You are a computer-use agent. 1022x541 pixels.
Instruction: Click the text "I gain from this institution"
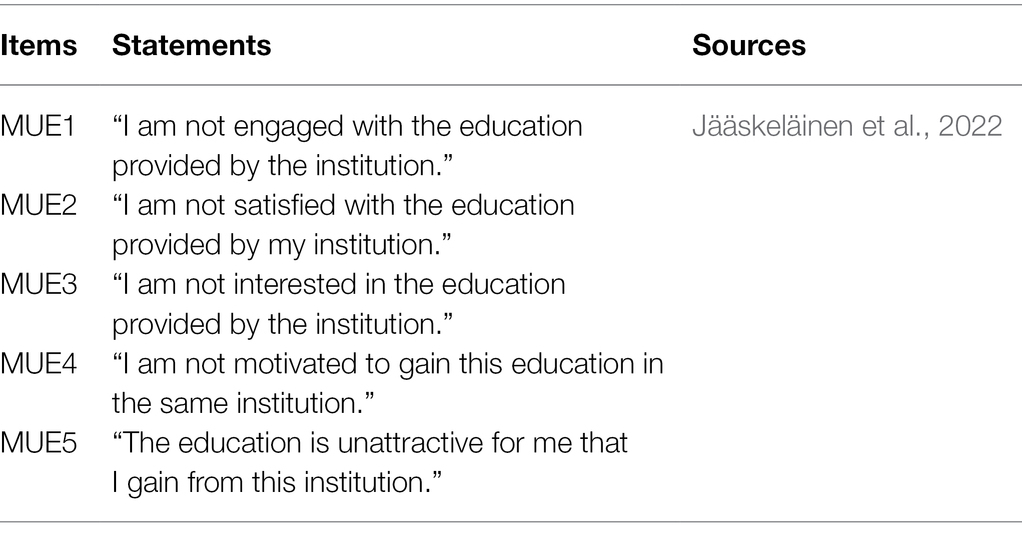[x=277, y=483]
